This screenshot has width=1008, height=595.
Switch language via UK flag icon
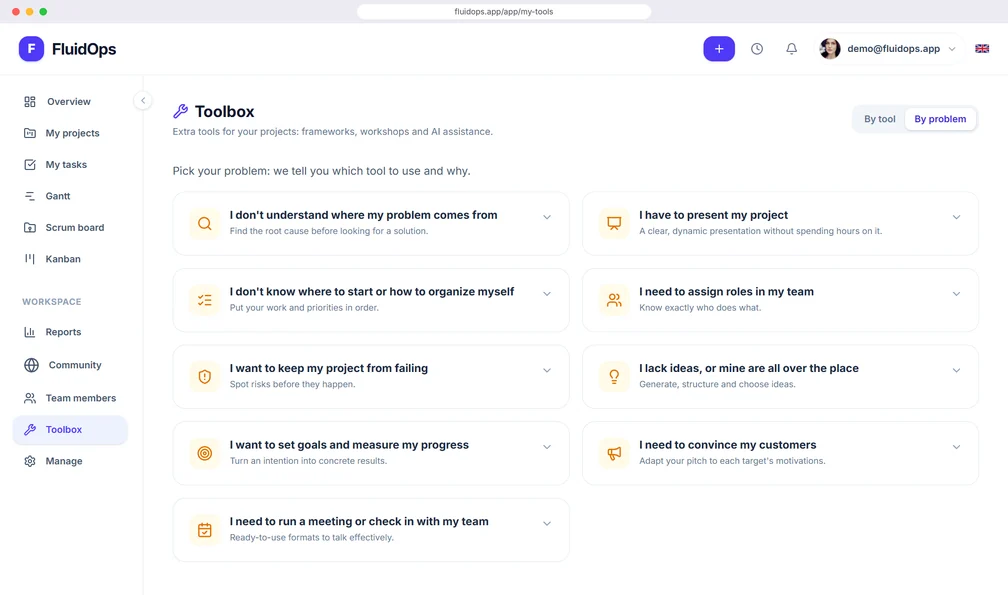click(x=982, y=49)
